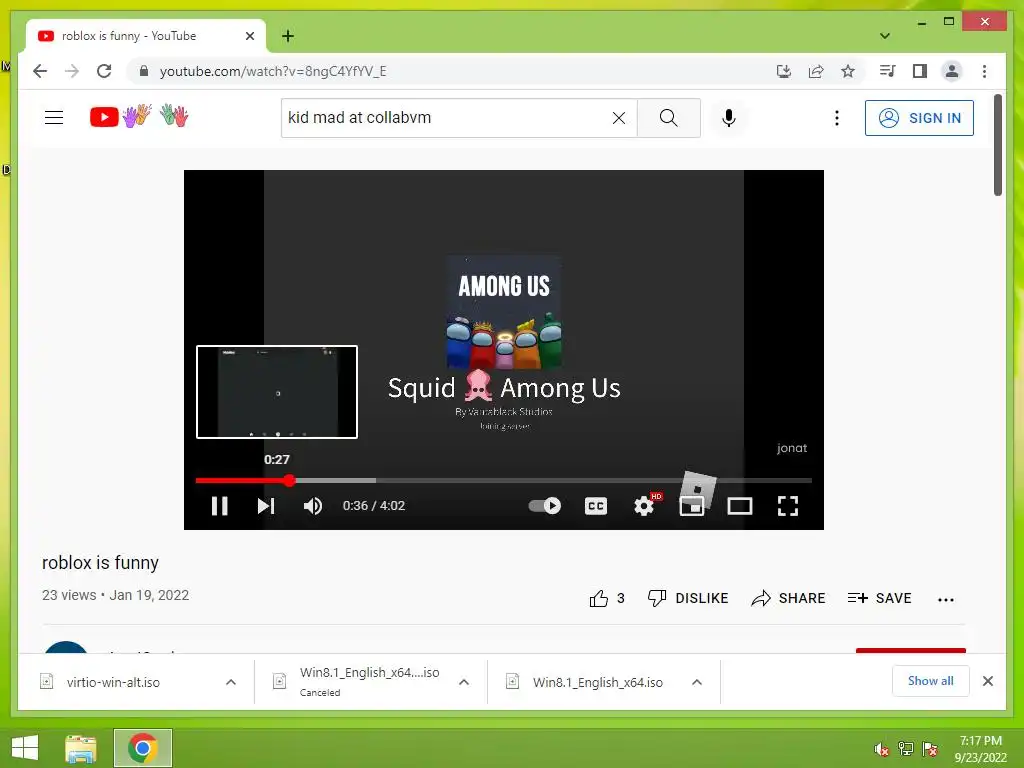Screen dimensions: 1024x768
Task: Expand options for virtio-win-alt.iso download
Action: click(231, 682)
